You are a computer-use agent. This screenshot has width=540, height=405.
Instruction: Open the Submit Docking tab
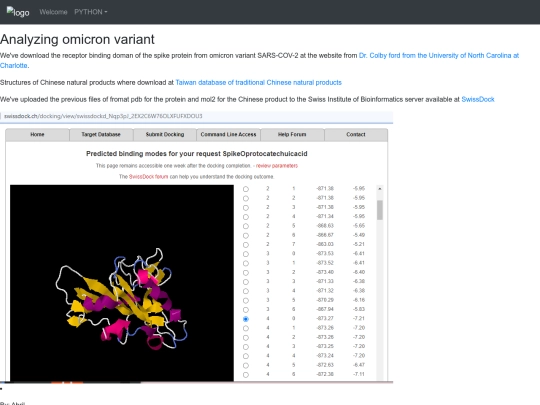(165, 135)
